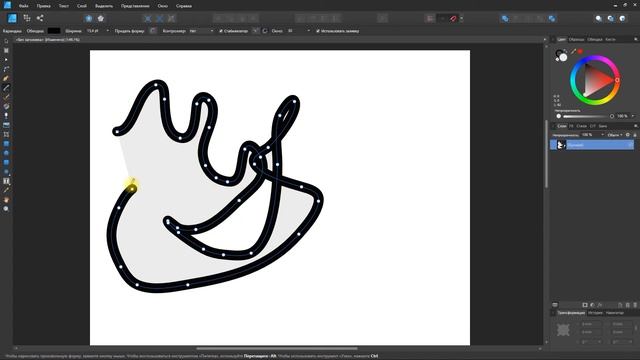The image size is (640, 360).
Task: Click the transform anchor point selector
Action: pyautogui.click(x=563, y=330)
